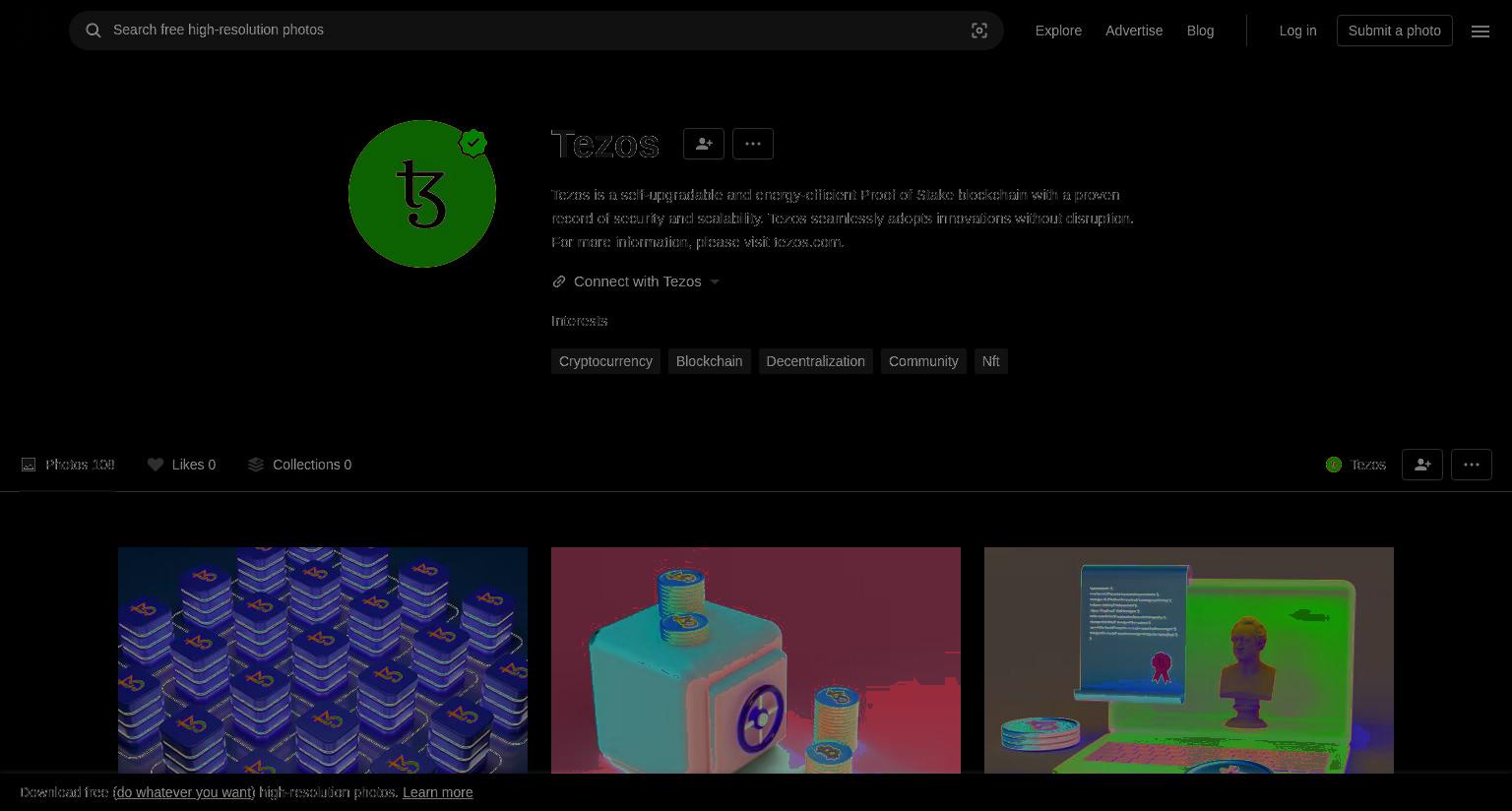Open the hamburger menu icon
This screenshot has height=811, width=1512.
[x=1480, y=31]
